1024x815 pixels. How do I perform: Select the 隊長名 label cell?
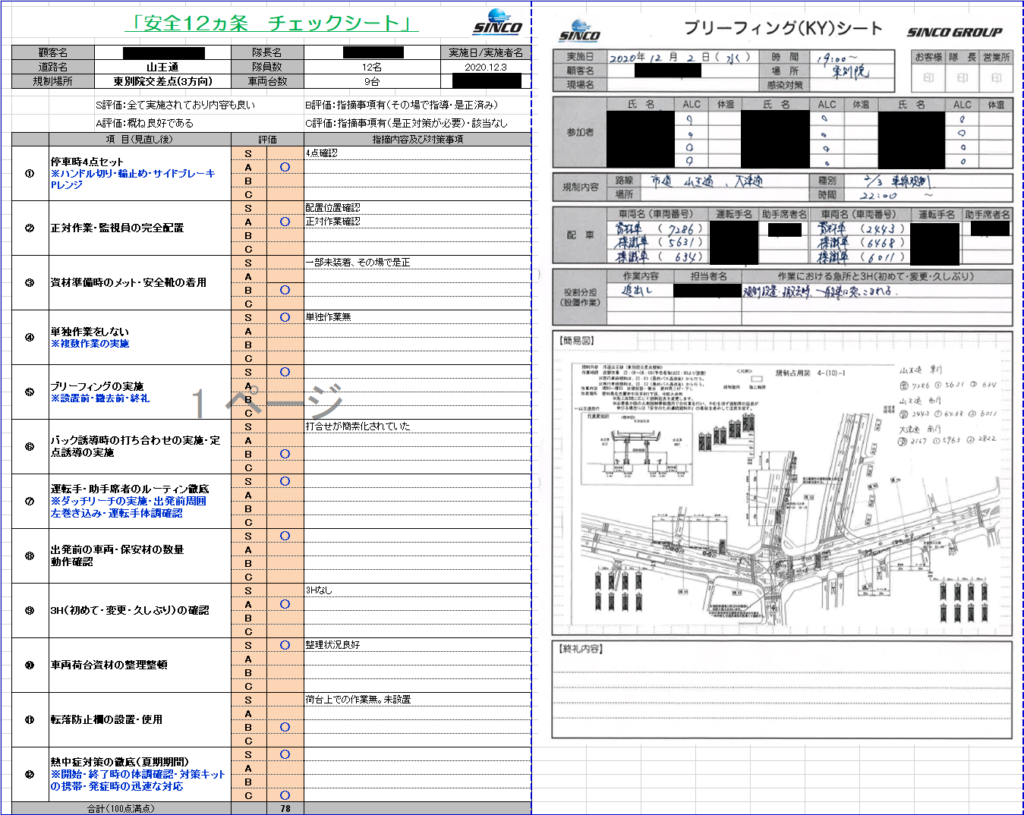267,53
